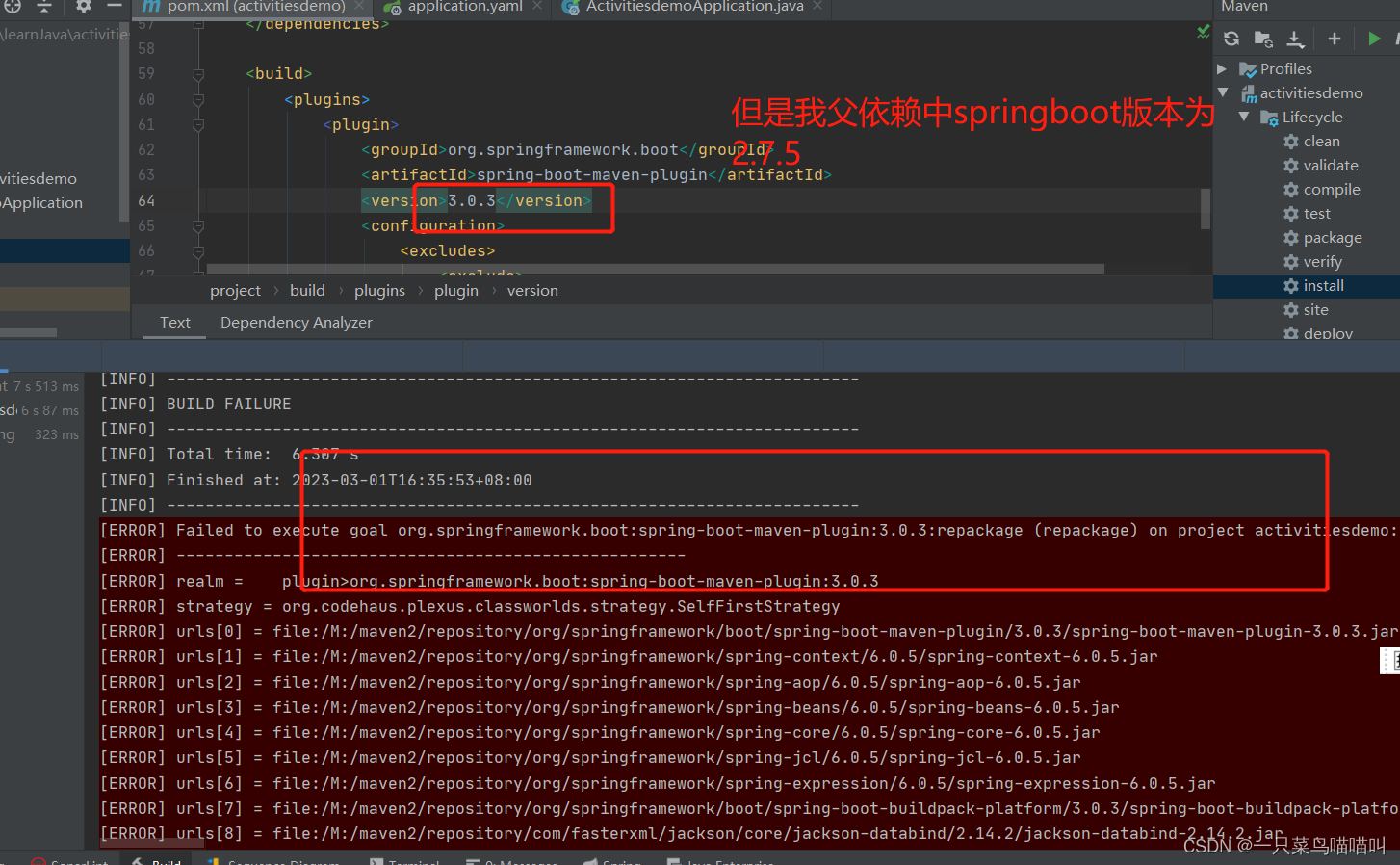Click 'plugins' in the breadcrumb bar
This screenshot has height=865, width=1400.
[x=379, y=291]
